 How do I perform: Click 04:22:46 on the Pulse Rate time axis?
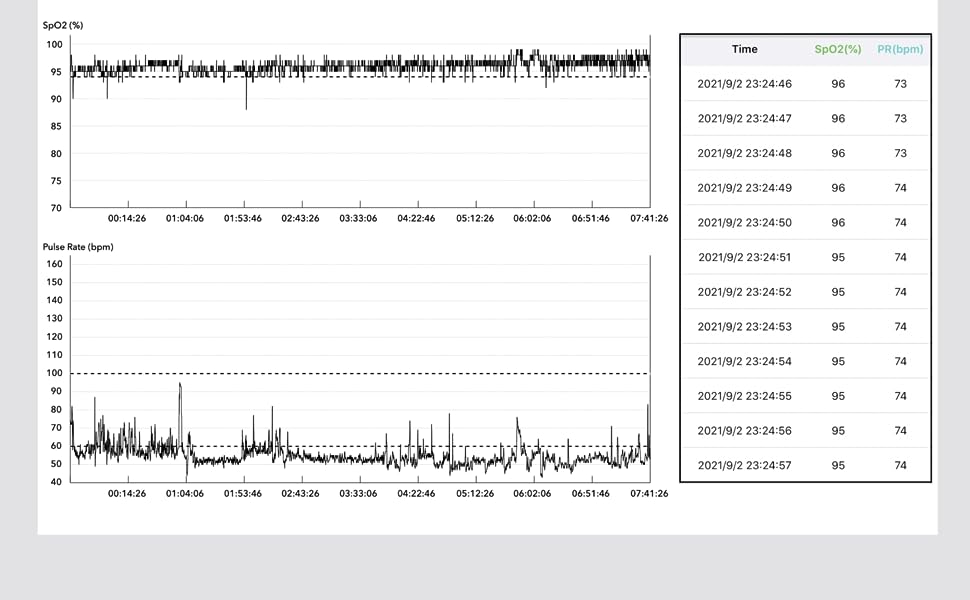pos(416,494)
